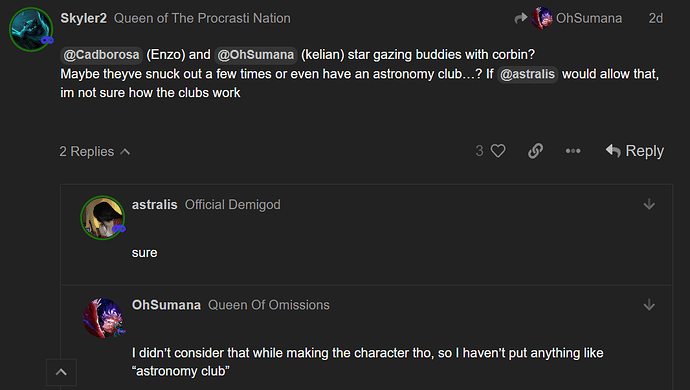The width and height of the screenshot is (690, 390).
Task: Click the in-reply-to arrow beside OhSumana
Action: click(521, 18)
